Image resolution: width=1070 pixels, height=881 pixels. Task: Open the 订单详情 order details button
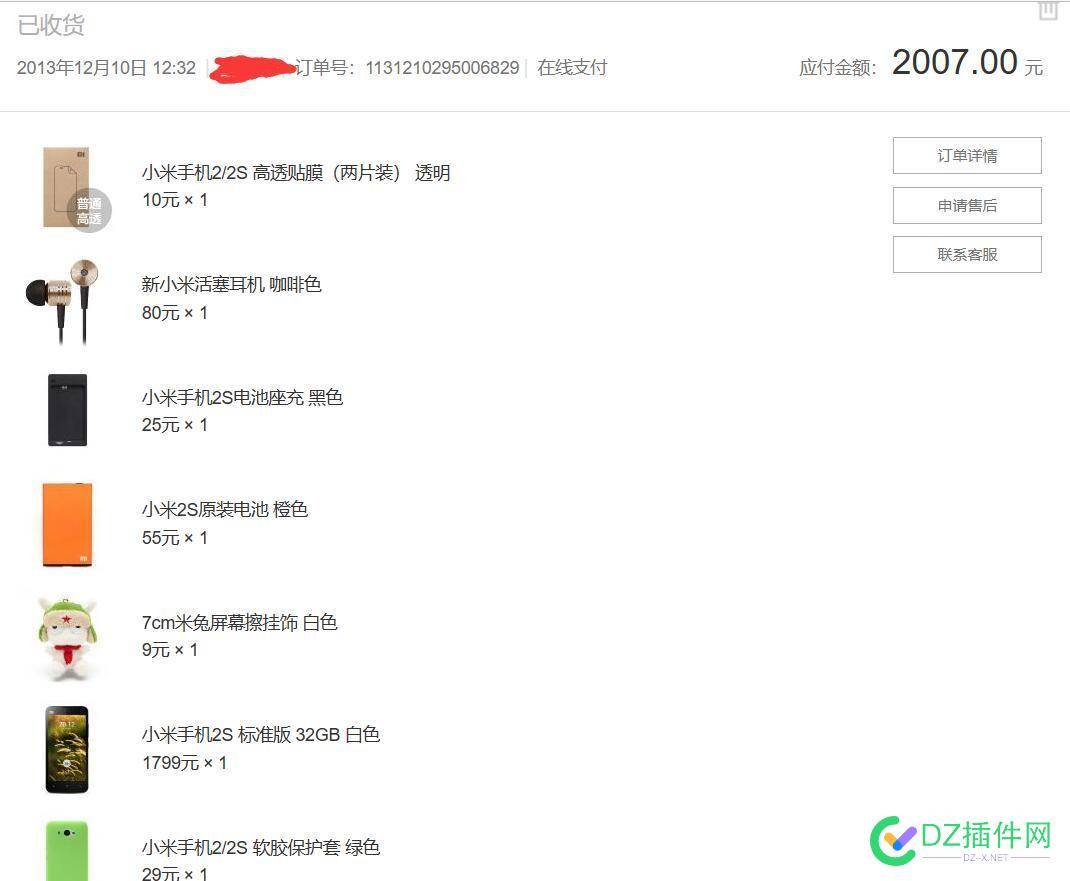pos(967,156)
